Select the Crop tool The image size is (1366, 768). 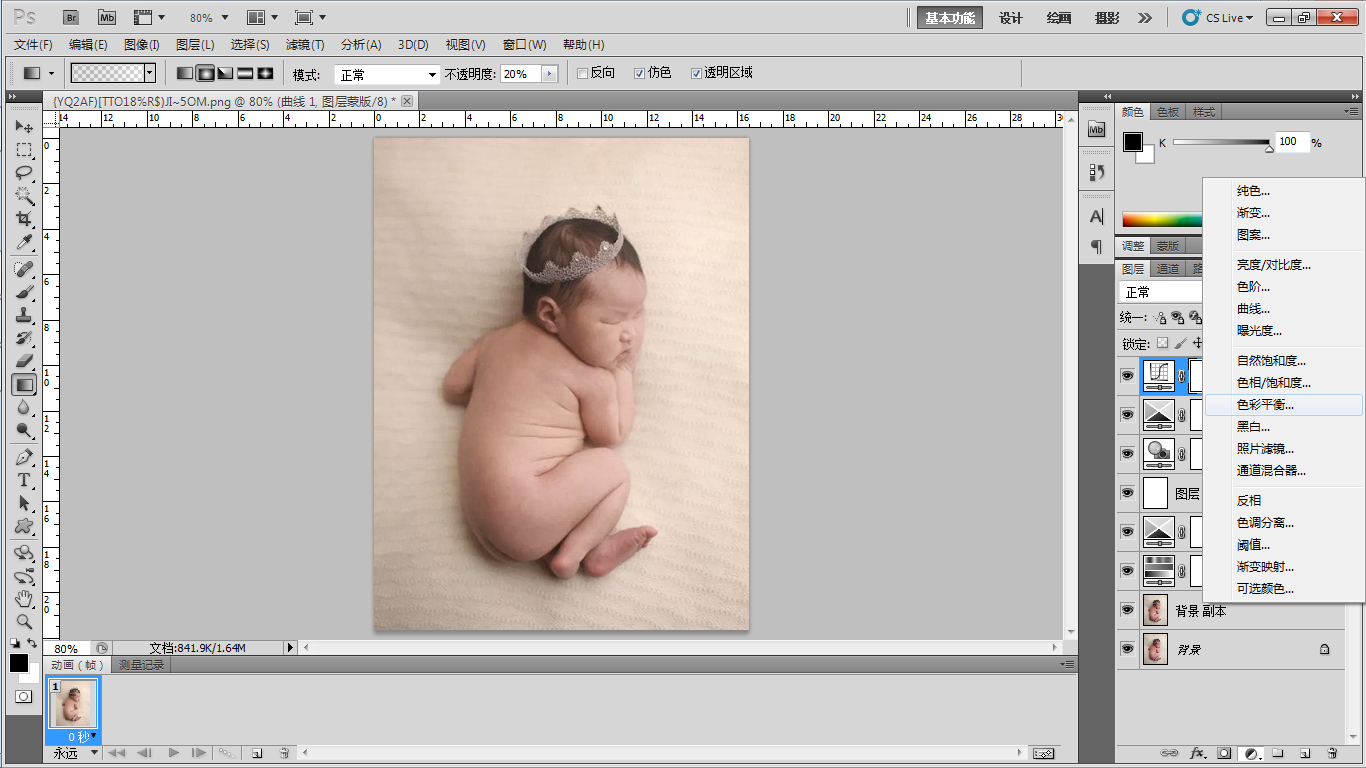24,218
